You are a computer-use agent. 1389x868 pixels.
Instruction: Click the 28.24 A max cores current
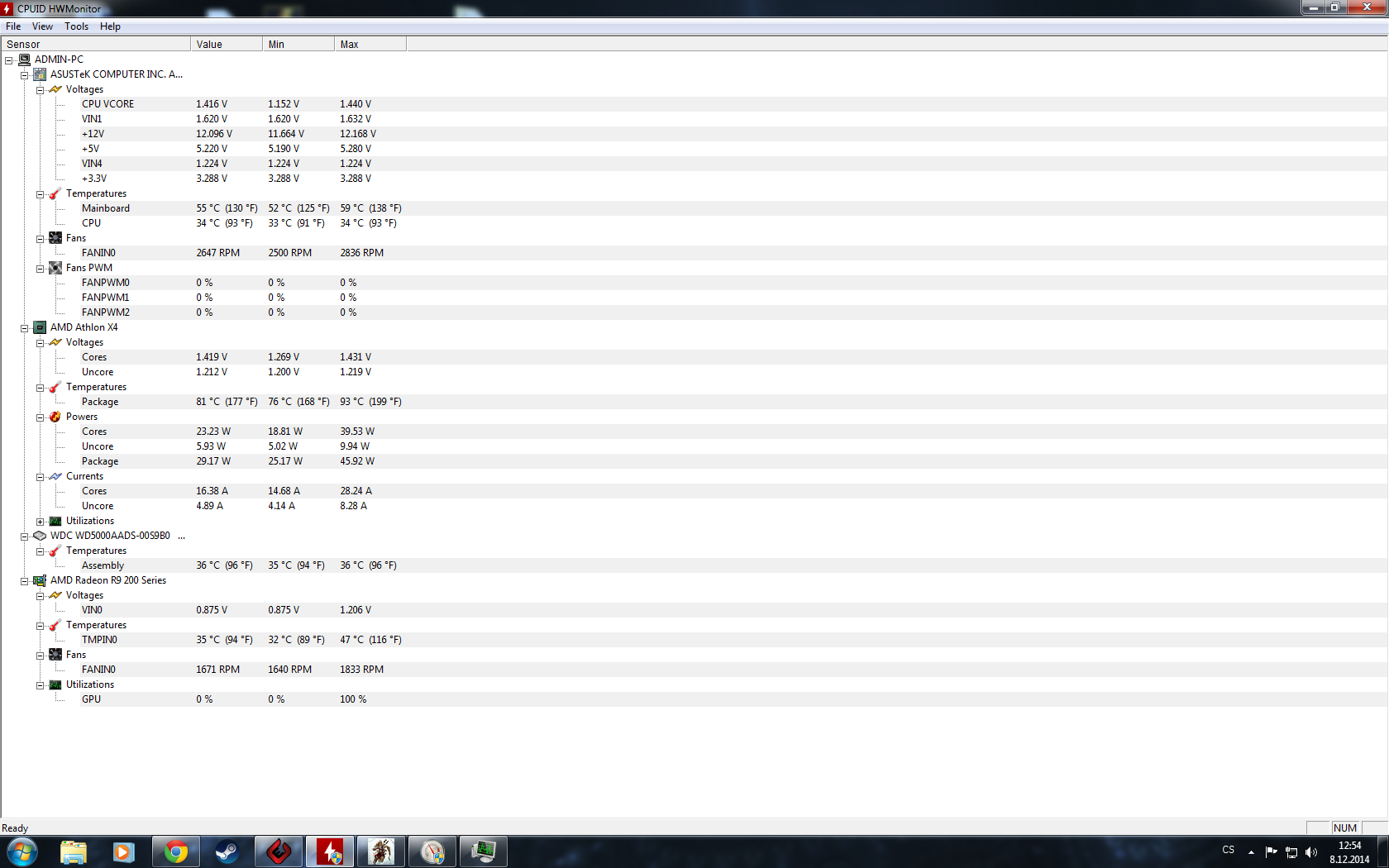(356, 491)
